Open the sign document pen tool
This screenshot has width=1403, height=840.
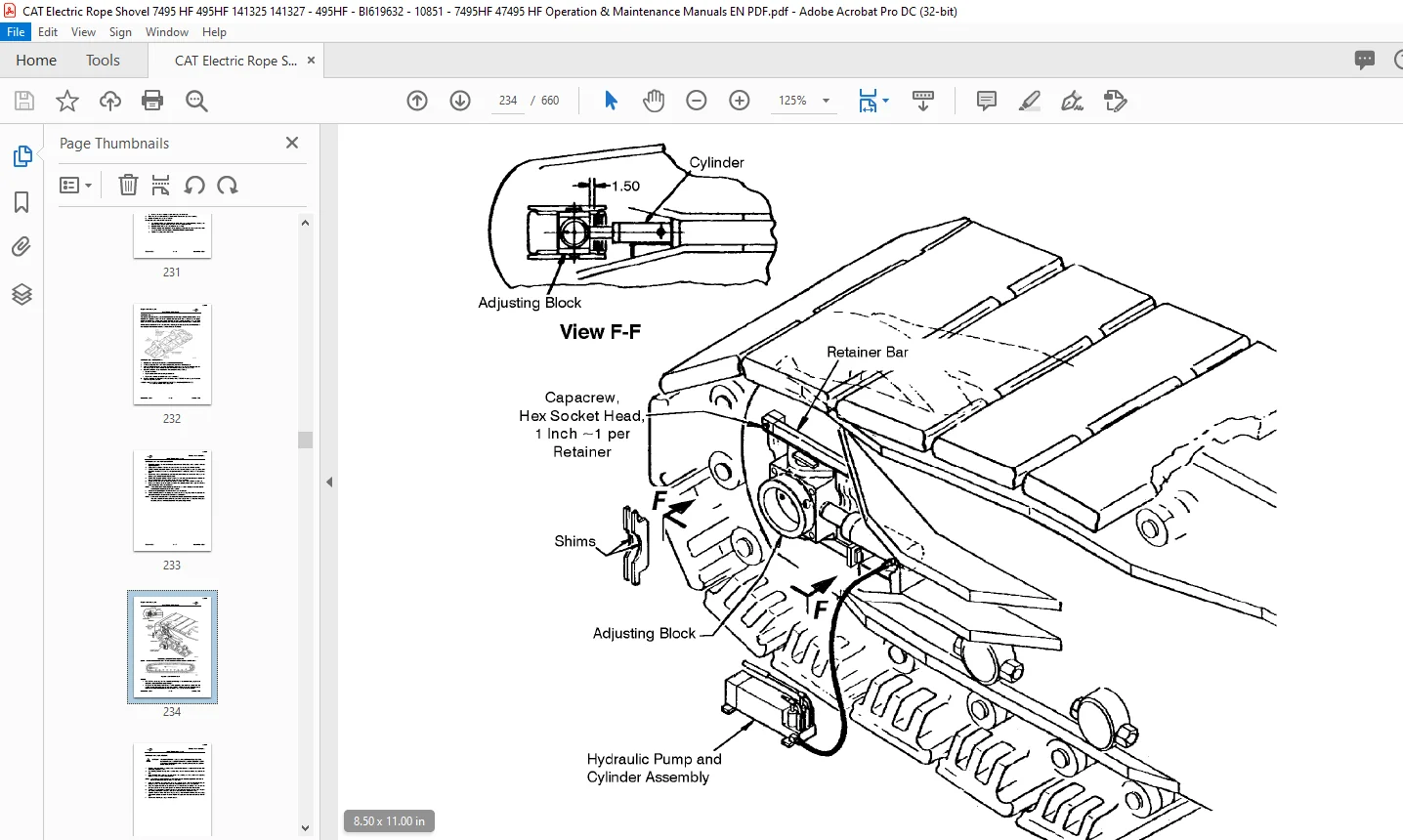pyautogui.click(x=1073, y=101)
